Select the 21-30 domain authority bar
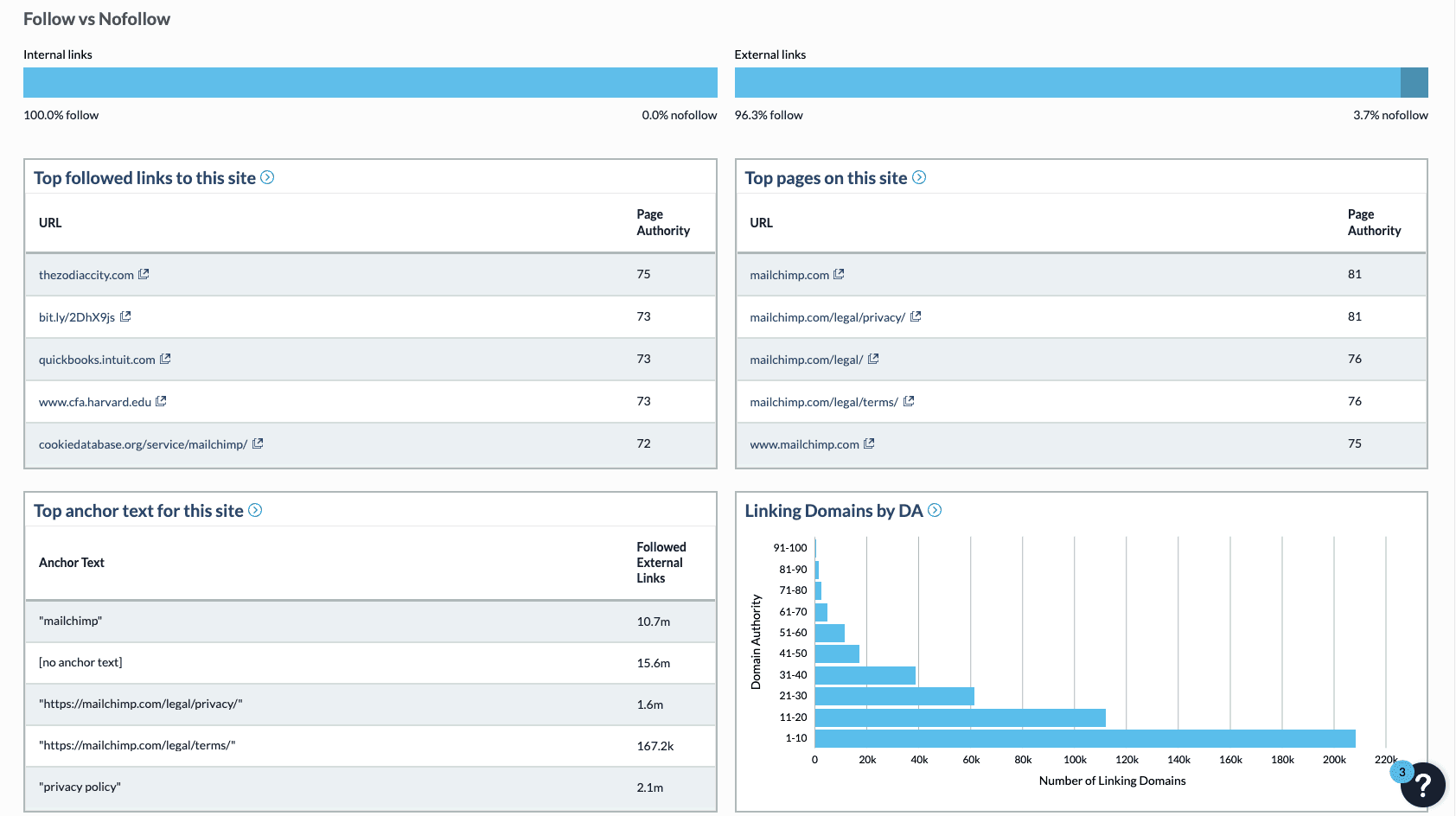Image resolution: width=1456 pixels, height=816 pixels. click(x=894, y=696)
